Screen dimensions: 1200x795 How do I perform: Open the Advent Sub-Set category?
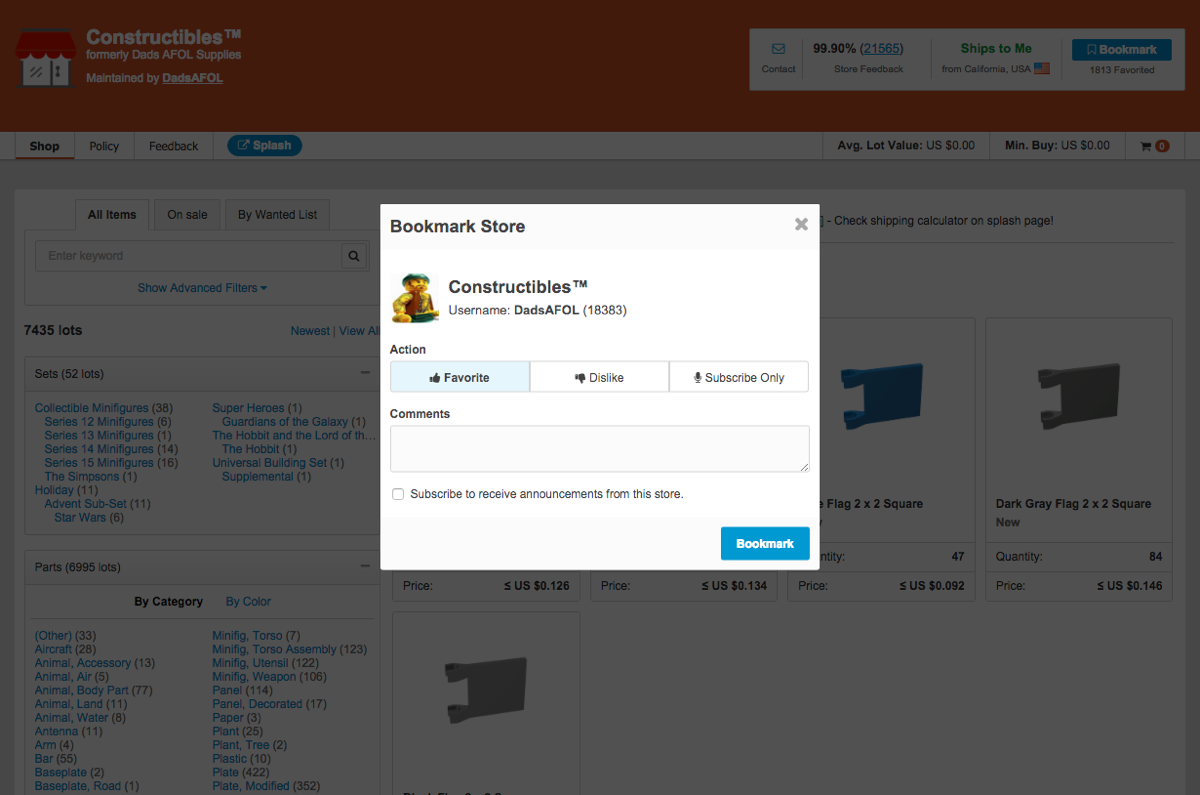(86, 504)
